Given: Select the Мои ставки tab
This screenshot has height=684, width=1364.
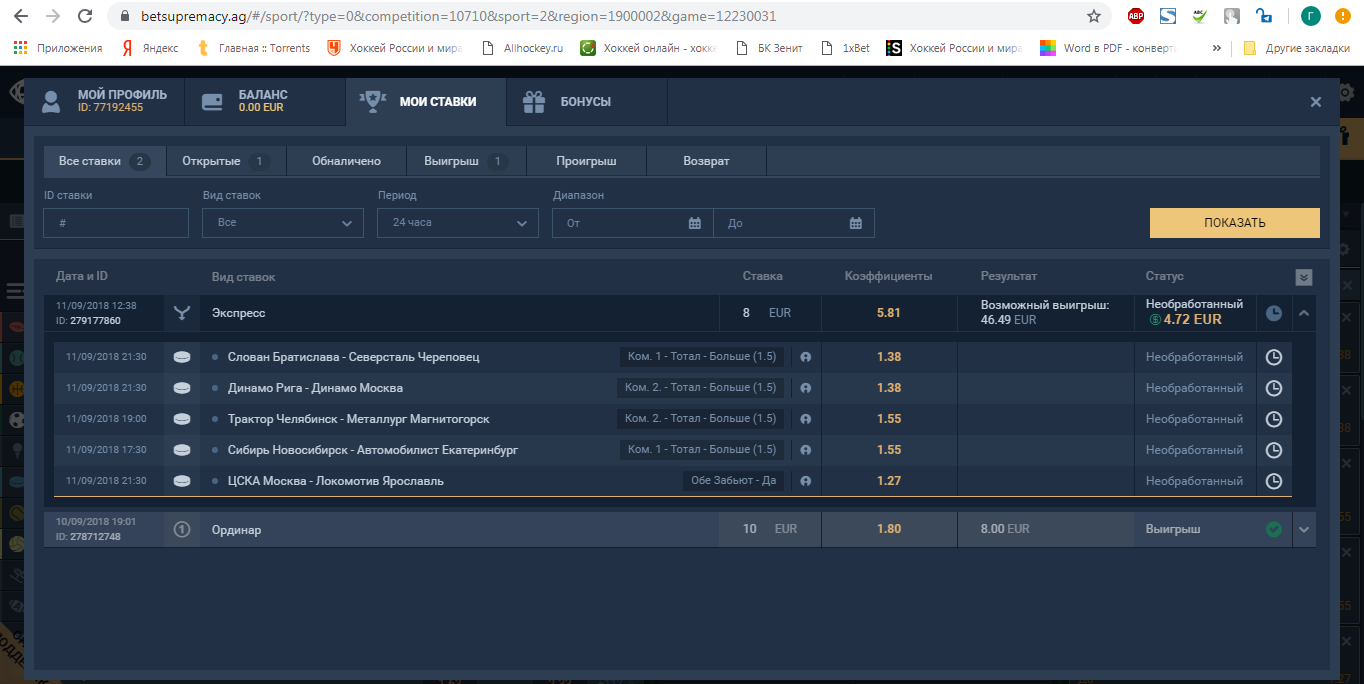Looking at the screenshot, I should coord(426,101).
